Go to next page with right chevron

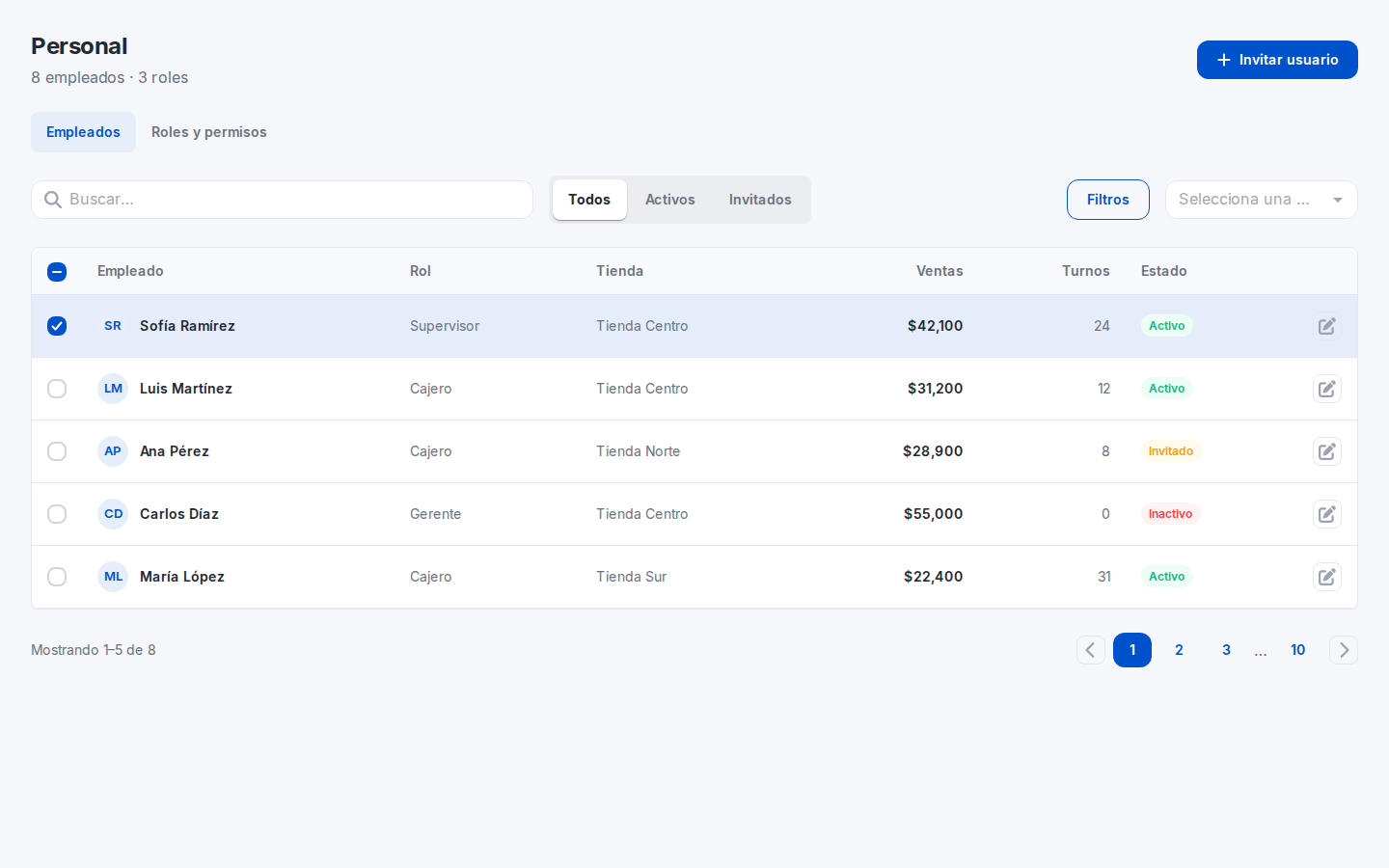click(1344, 650)
